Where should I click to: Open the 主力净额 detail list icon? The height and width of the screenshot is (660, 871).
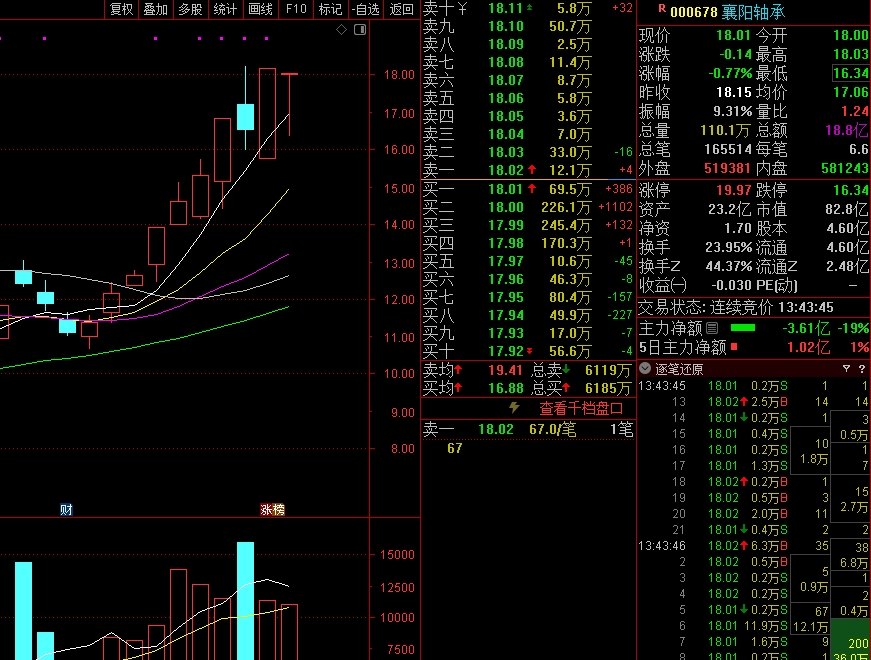(712, 327)
